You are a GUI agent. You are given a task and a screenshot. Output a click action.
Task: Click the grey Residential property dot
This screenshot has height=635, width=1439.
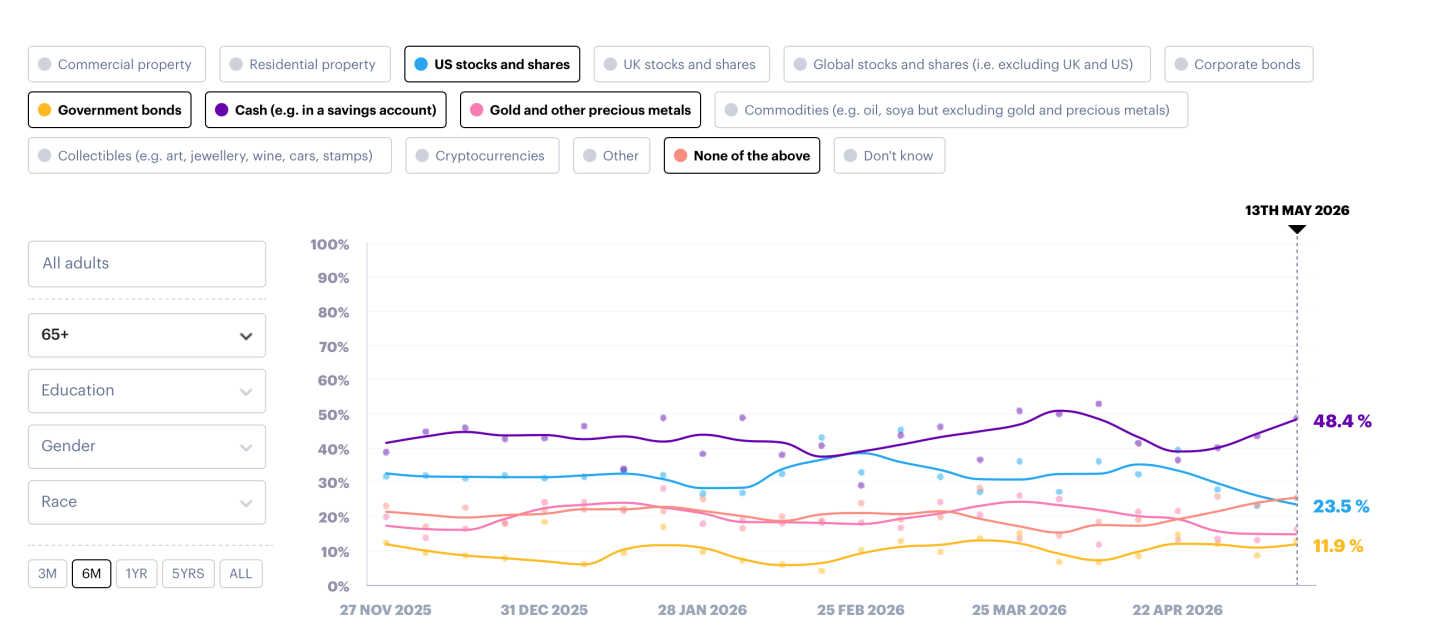coord(236,64)
